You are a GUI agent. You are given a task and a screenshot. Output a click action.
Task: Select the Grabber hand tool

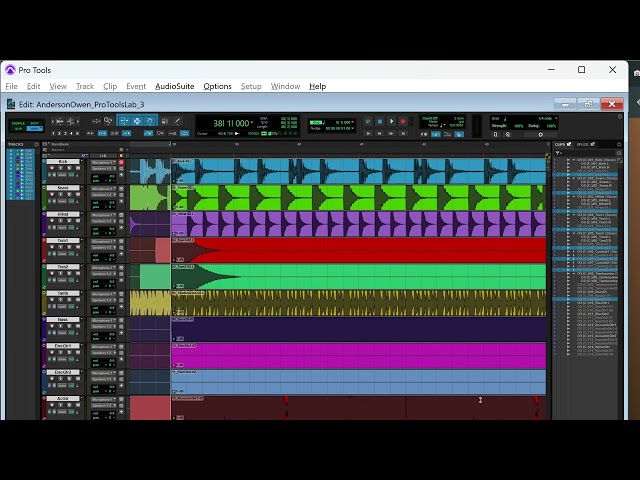click(x=150, y=121)
